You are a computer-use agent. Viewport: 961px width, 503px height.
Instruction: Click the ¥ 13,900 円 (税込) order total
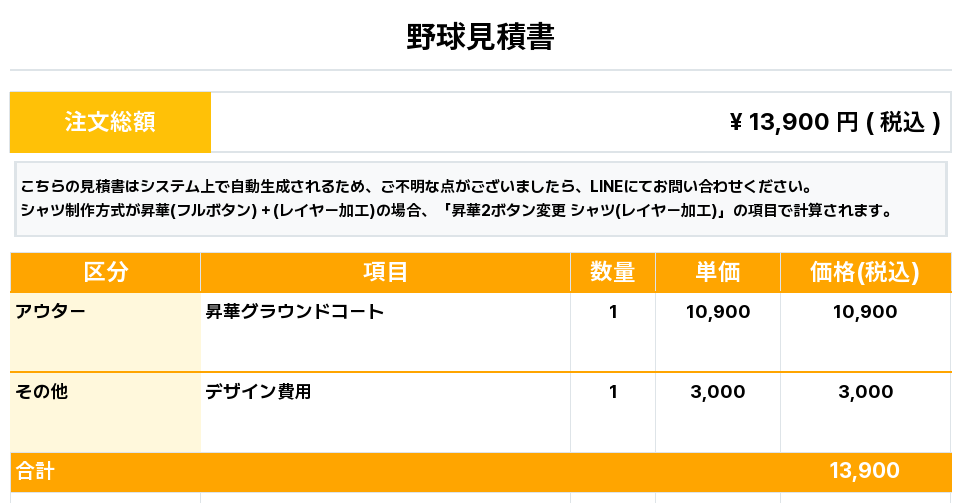coord(835,122)
